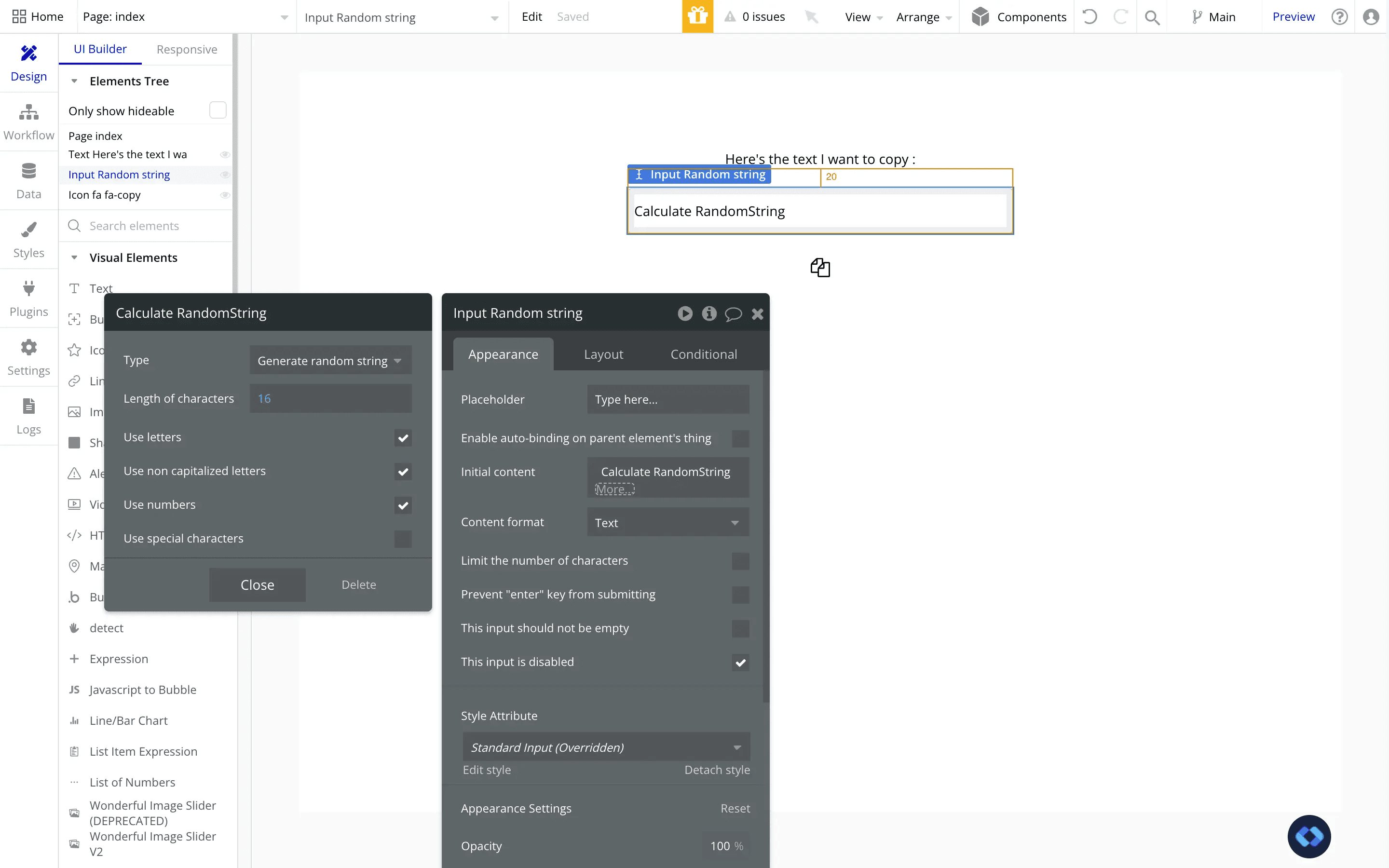Switch to the Data section
Screen dimensions: 1389x868
pyautogui.click(x=29, y=180)
